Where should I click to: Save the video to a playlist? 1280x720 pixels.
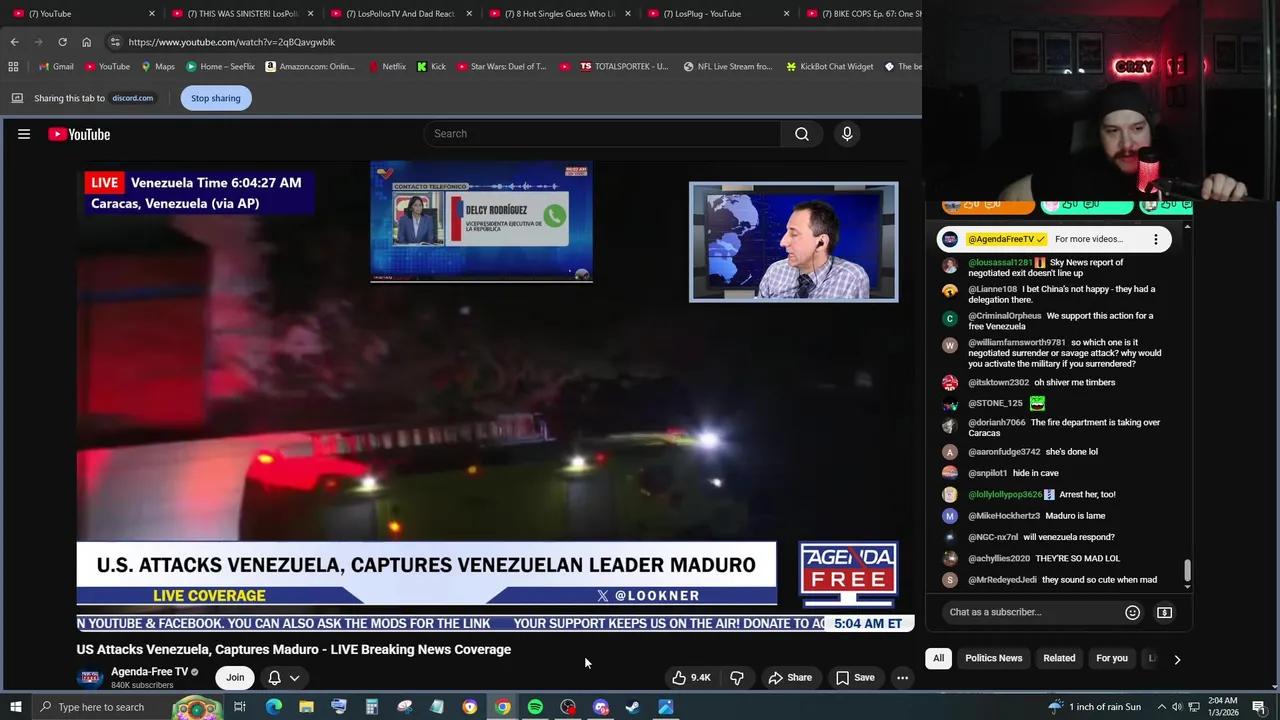coord(855,678)
